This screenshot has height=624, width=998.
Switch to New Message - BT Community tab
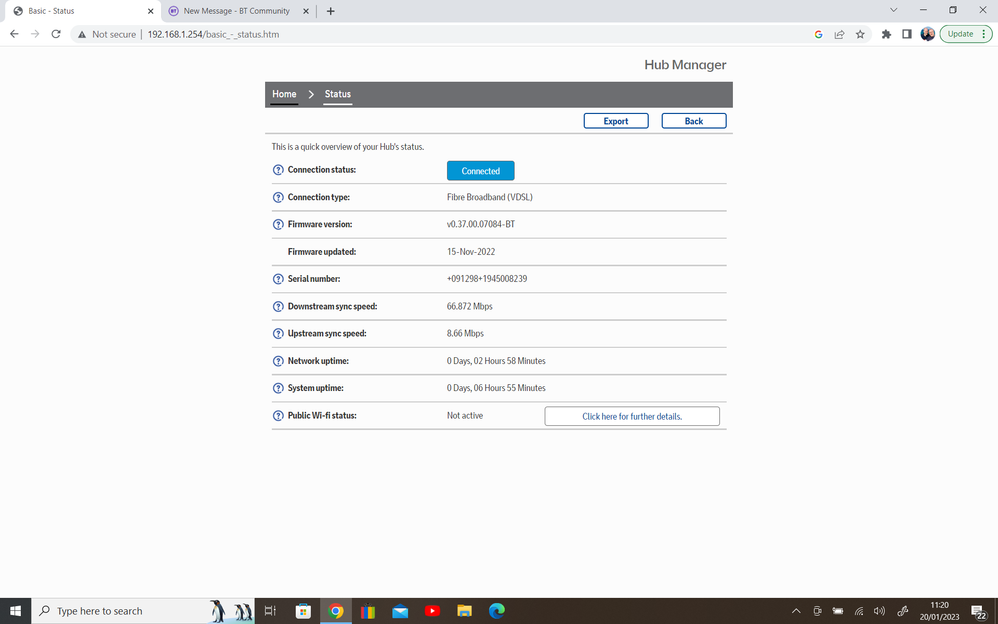236,11
